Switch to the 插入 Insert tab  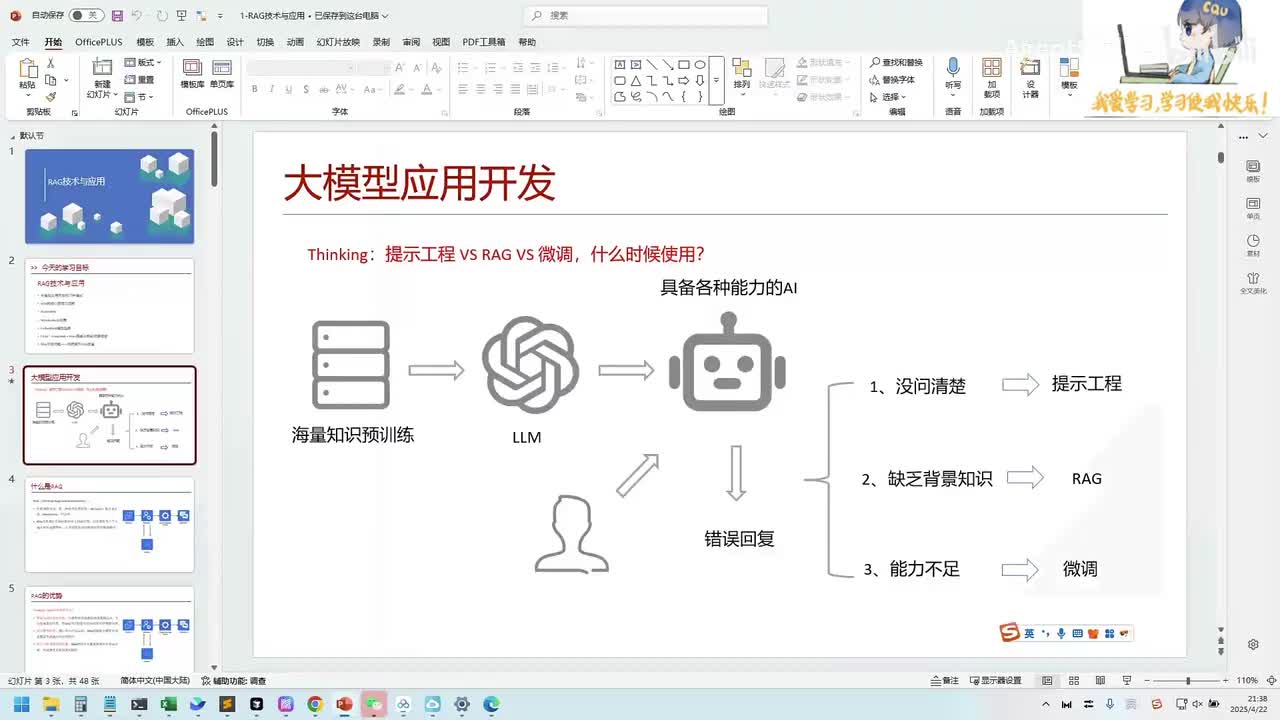(x=175, y=42)
